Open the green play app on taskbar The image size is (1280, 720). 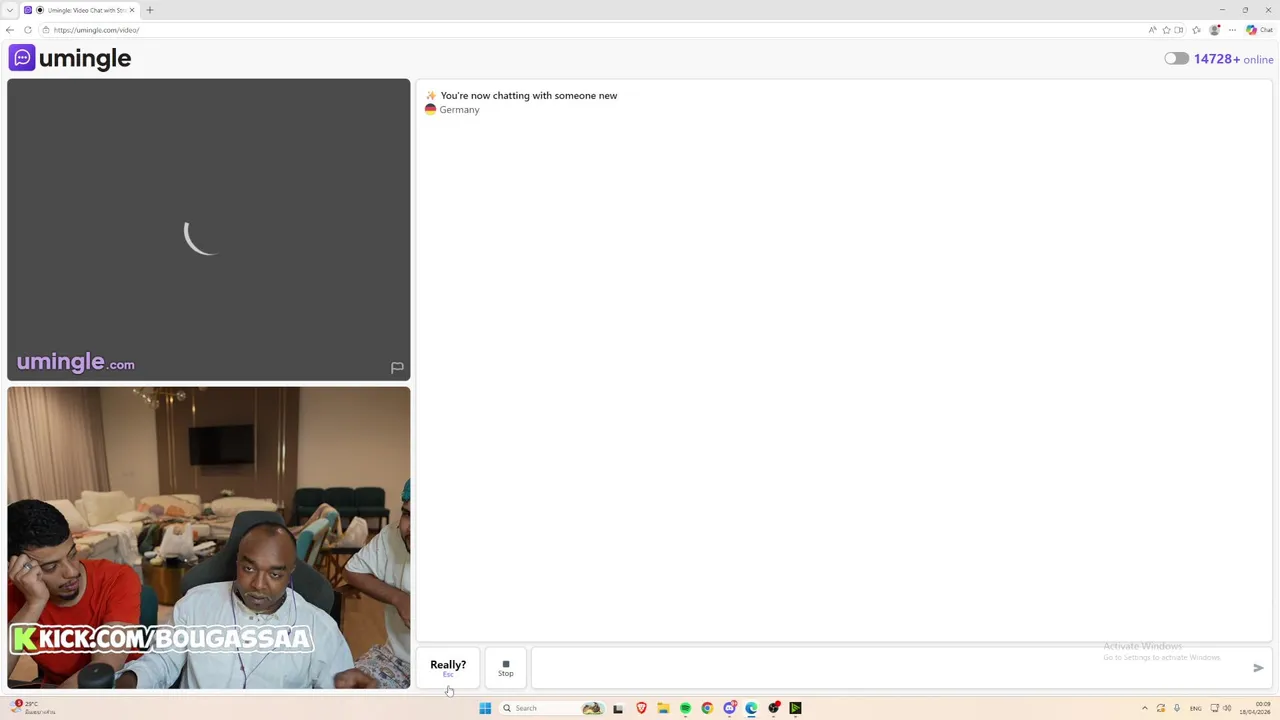coord(795,708)
